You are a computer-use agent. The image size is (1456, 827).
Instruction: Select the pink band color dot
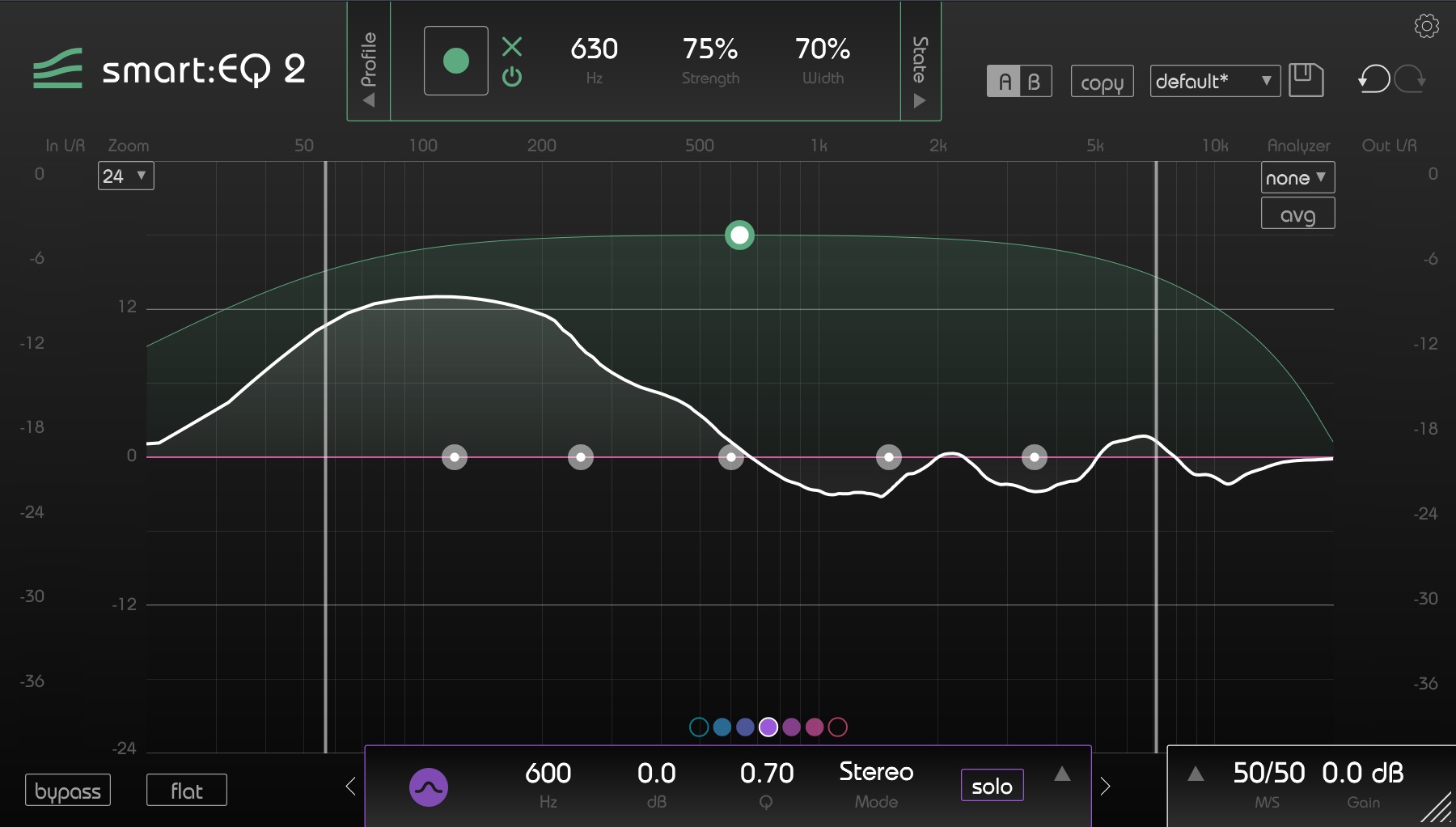[815, 727]
